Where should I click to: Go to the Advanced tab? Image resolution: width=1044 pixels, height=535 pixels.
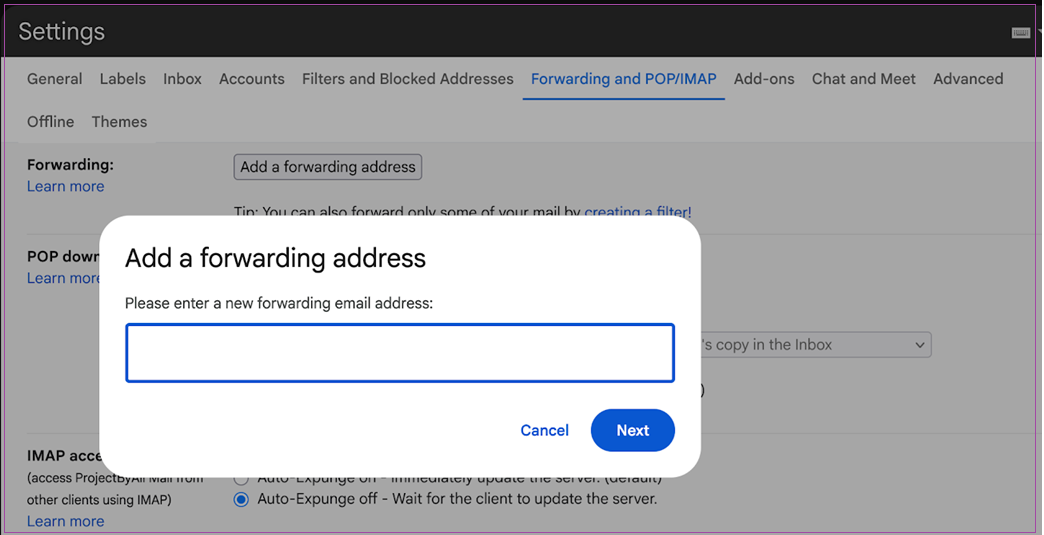(x=967, y=79)
